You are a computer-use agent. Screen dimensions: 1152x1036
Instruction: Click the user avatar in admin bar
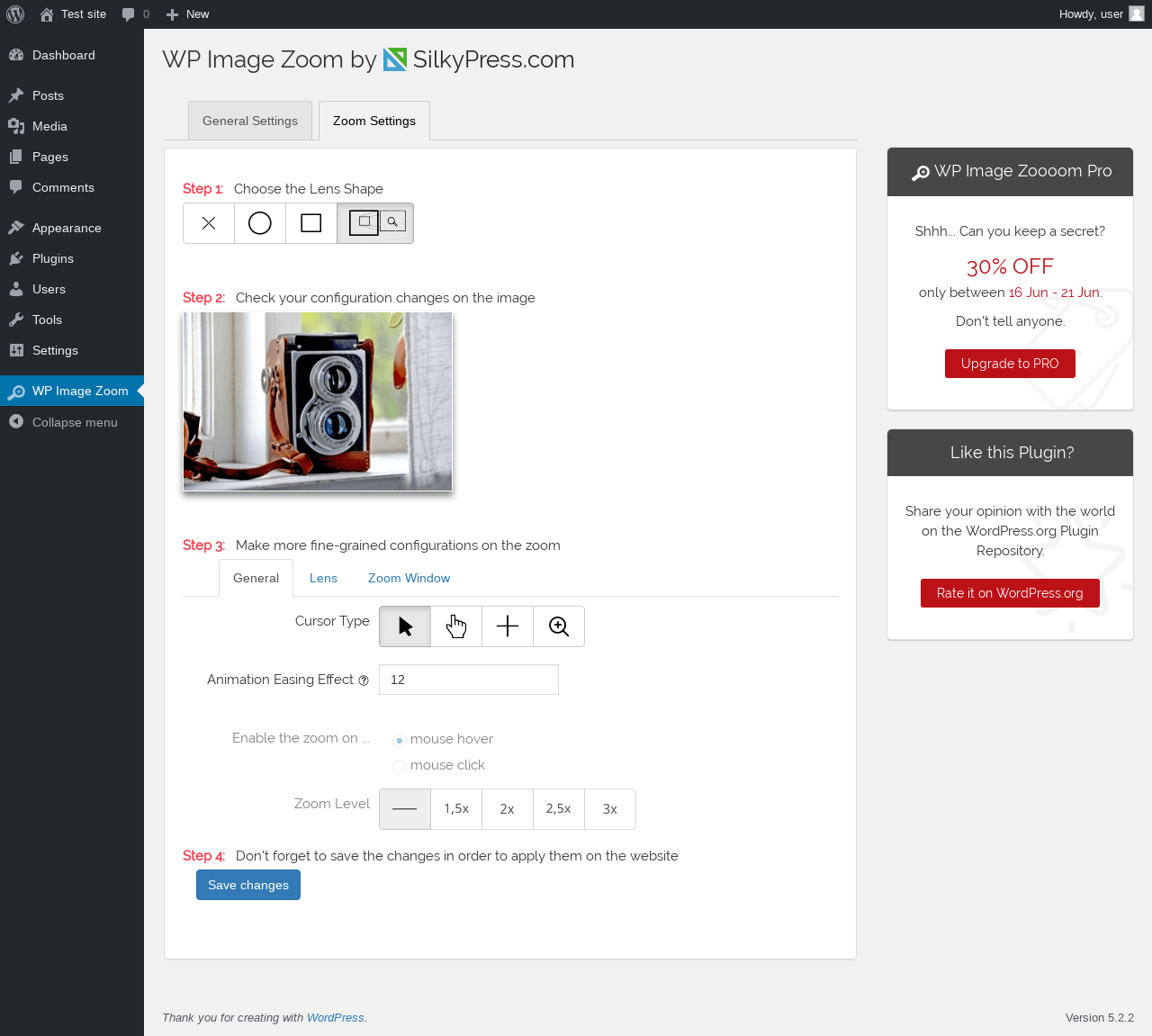[1137, 14]
